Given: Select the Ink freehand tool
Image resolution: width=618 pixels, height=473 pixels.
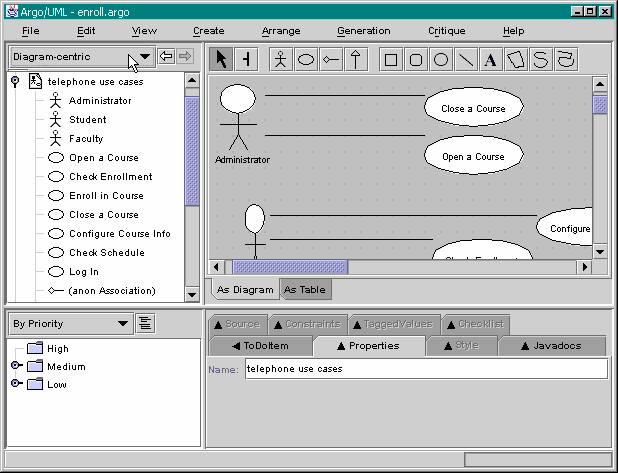Looking at the screenshot, I should click(566, 60).
